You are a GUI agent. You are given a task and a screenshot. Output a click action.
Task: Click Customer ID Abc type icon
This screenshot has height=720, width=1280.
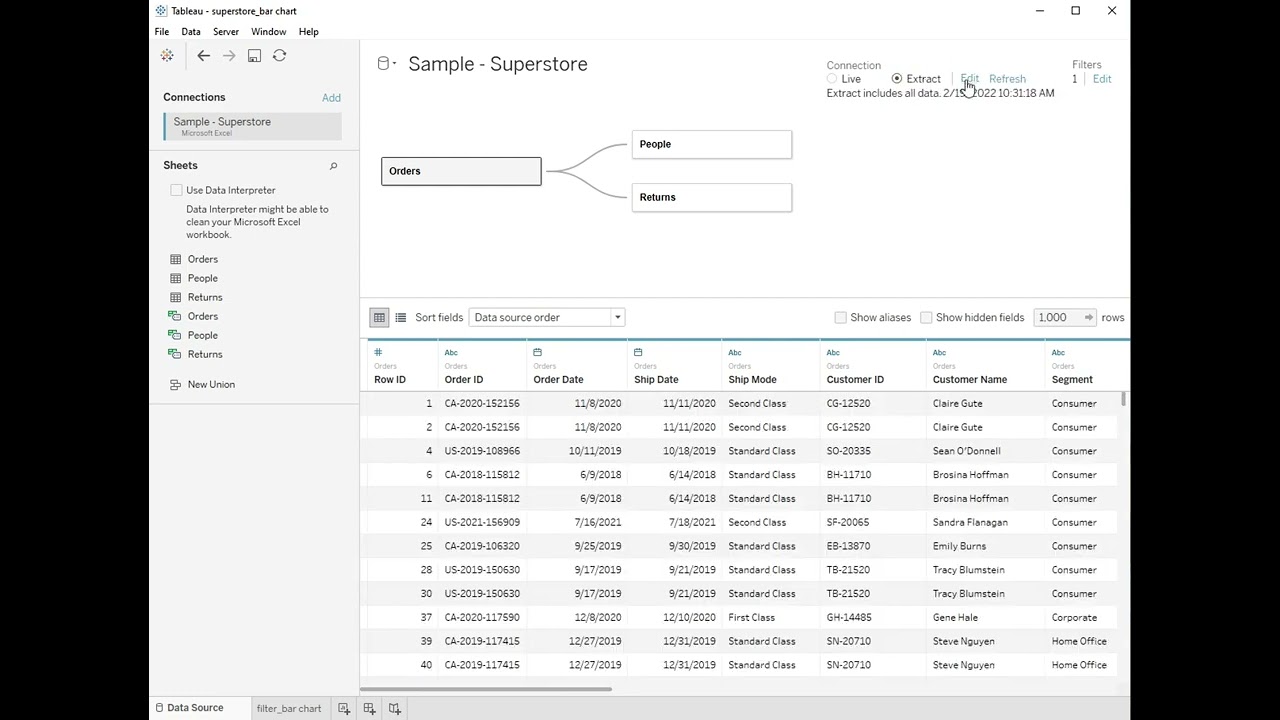click(x=833, y=352)
